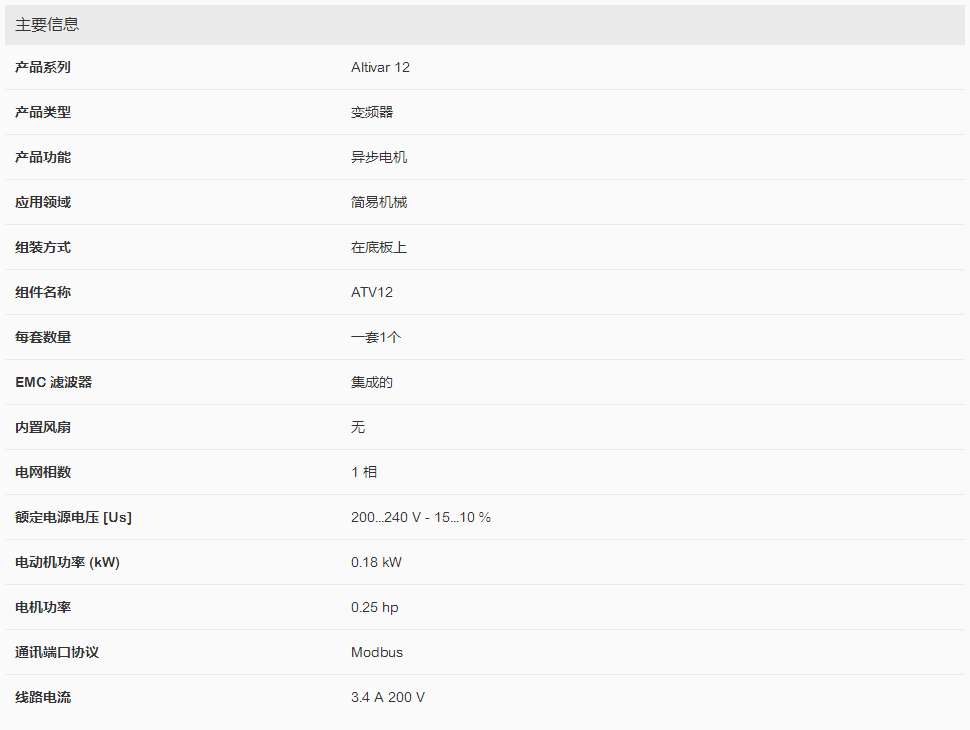Viewport: 970px width, 730px height.
Task: Click the 200...240 V - 15...10 % value
Action: pos(421,517)
